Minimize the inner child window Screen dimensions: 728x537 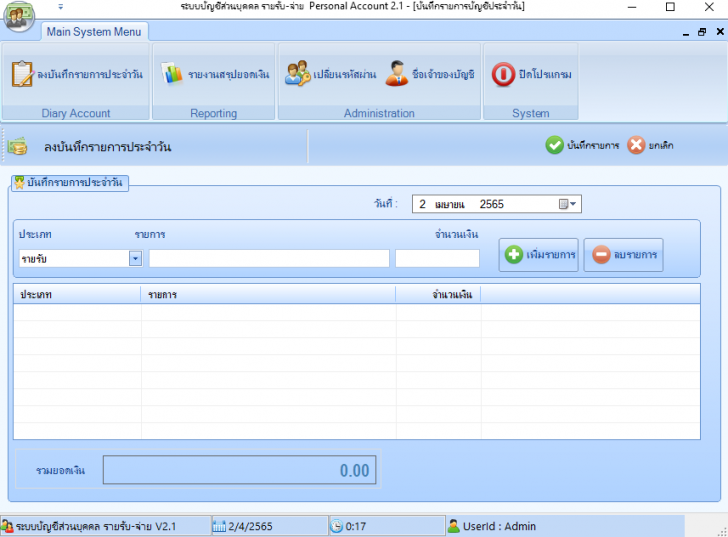coord(686,32)
